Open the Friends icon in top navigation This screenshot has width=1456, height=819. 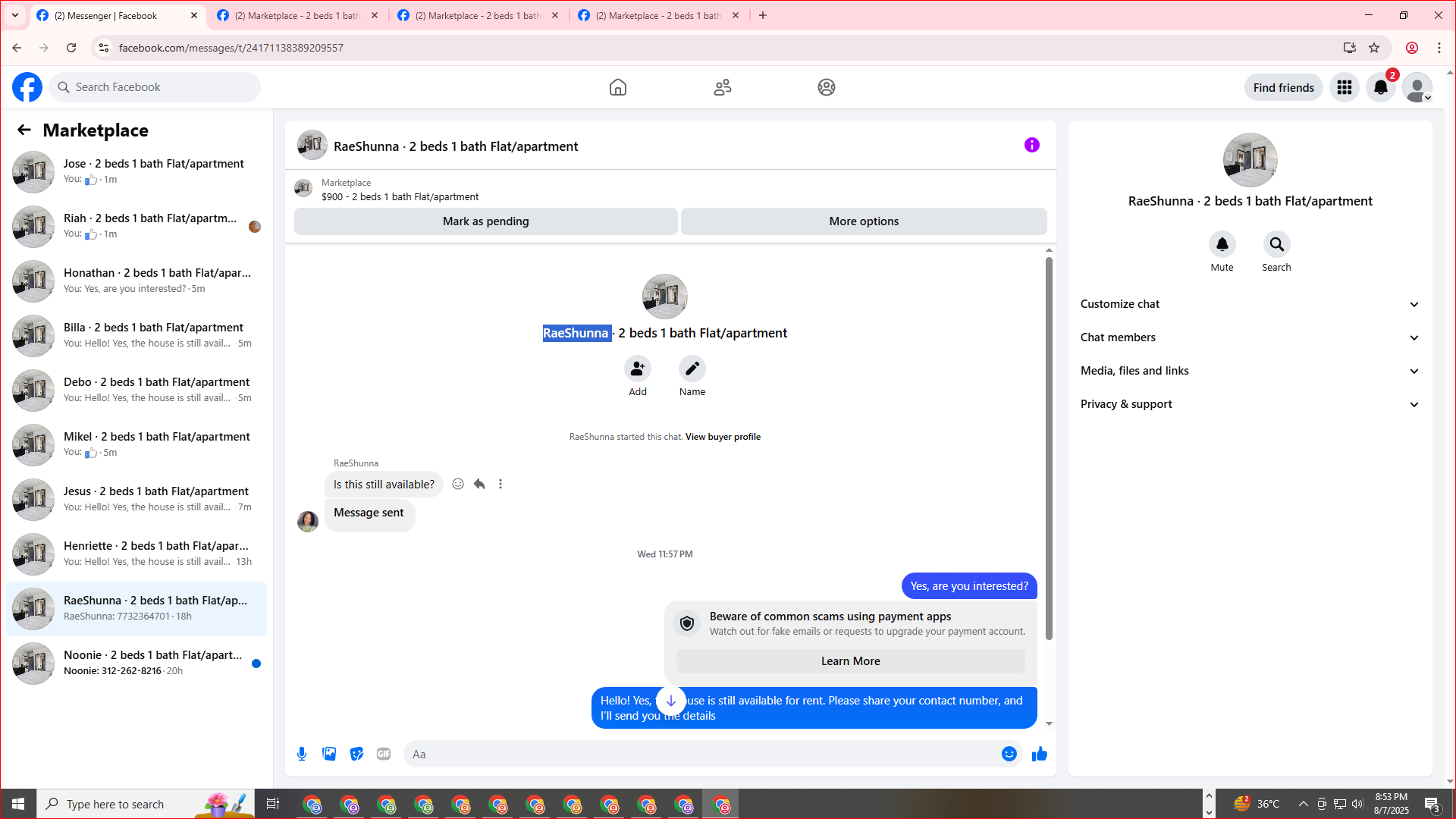coord(723,87)
